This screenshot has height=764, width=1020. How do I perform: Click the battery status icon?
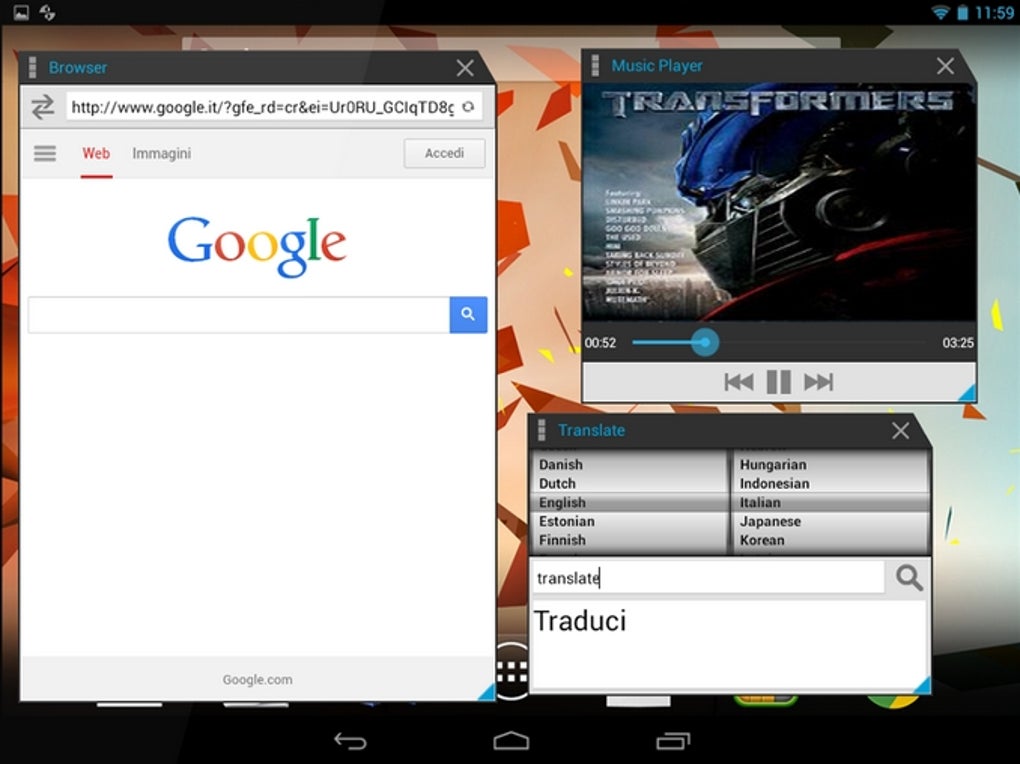pos(962,12)
